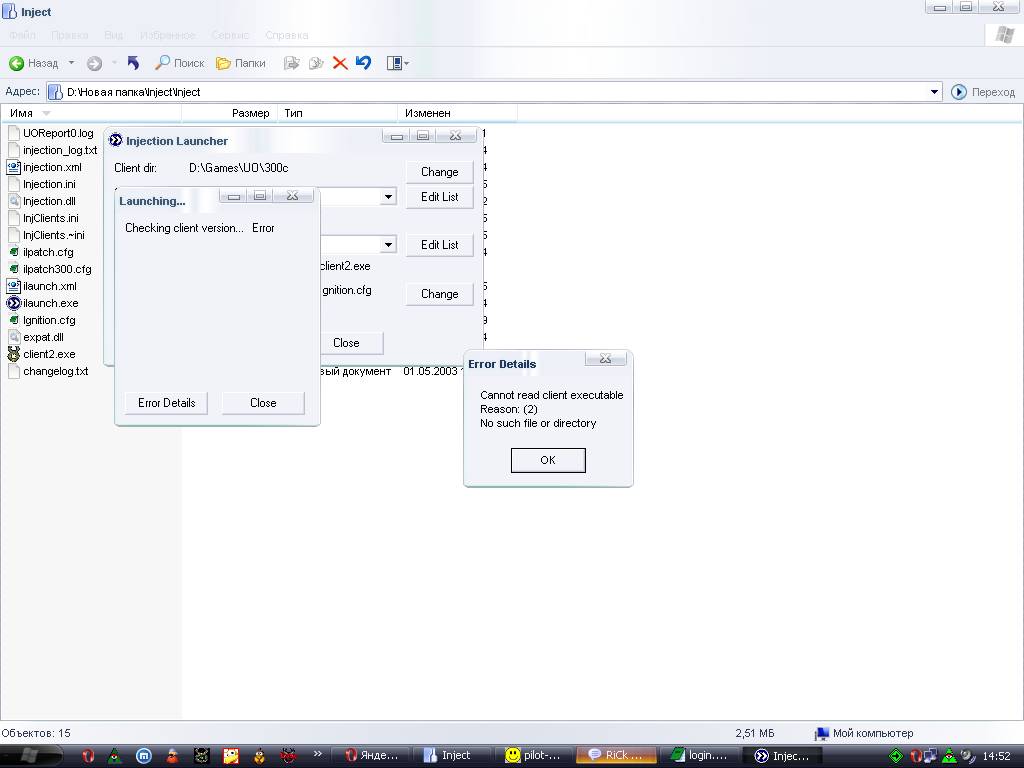Select the ilaunch.exe file
Viewport: 1024px width, 768px height.
click(x=50, y=303)
